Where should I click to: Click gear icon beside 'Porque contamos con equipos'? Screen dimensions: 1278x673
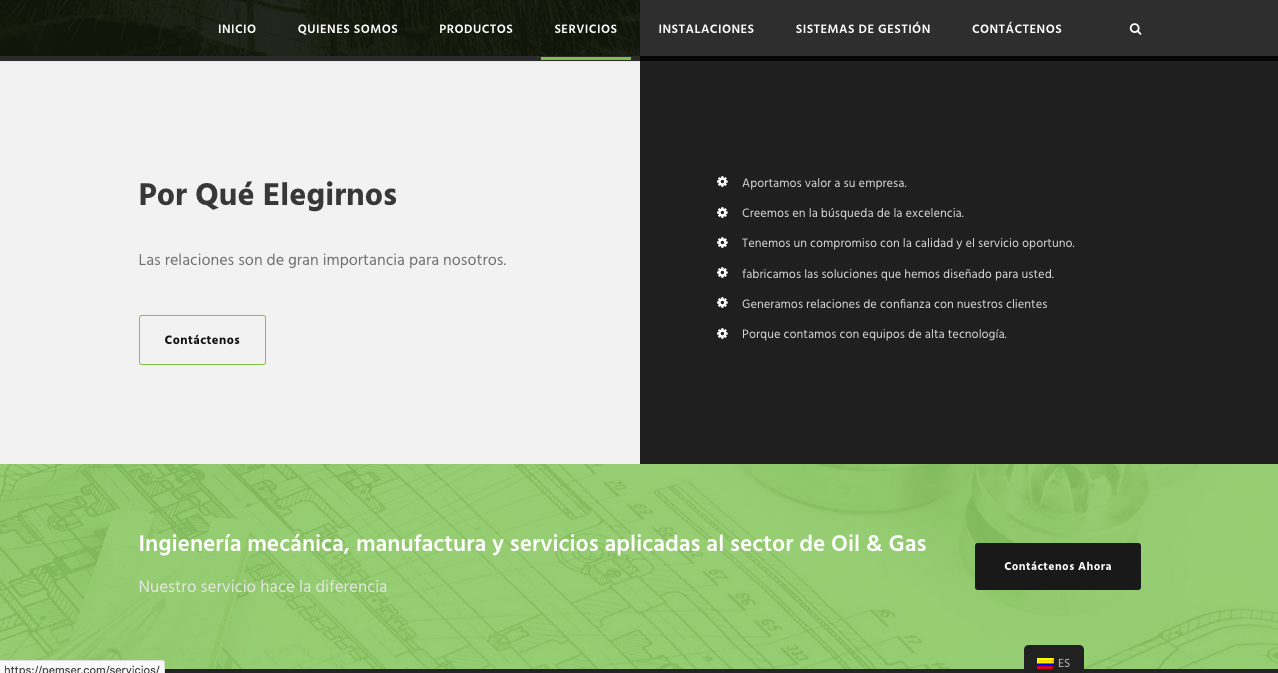[722, 334]
